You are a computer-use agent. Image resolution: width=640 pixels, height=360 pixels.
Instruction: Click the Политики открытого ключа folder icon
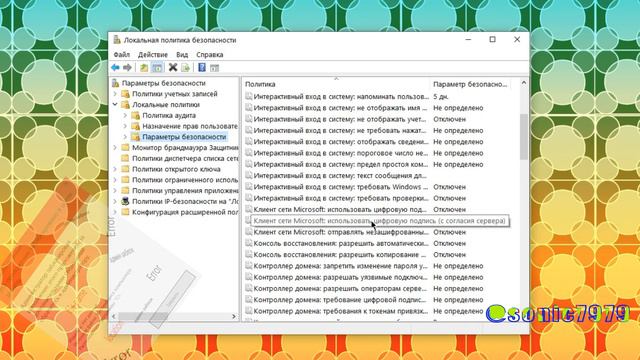126,169
